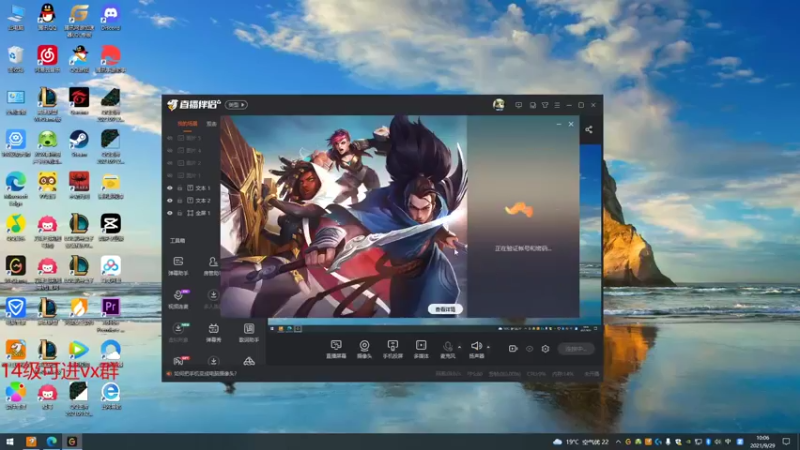Open the Garena desktop shortcut
Image resolution: width=800 pixels, height=450 pixels.
click(79, 101)
